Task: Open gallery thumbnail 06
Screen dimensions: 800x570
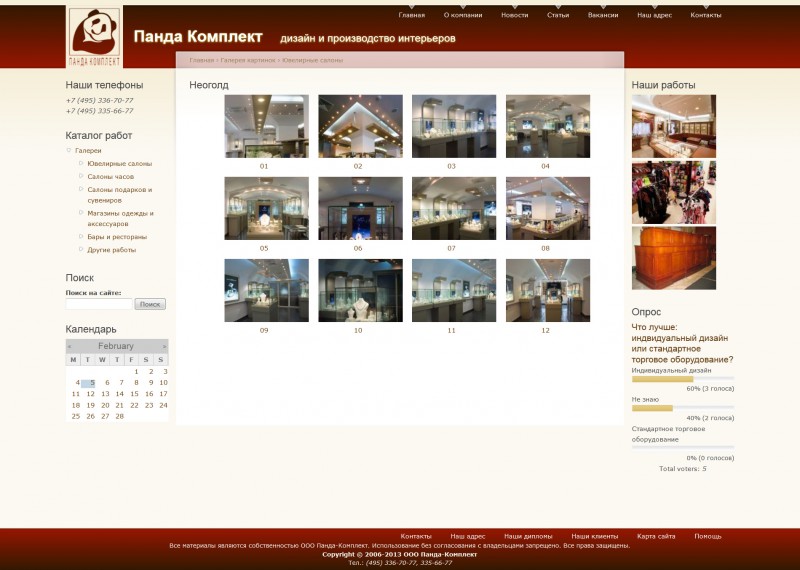Action: point(360,208)
